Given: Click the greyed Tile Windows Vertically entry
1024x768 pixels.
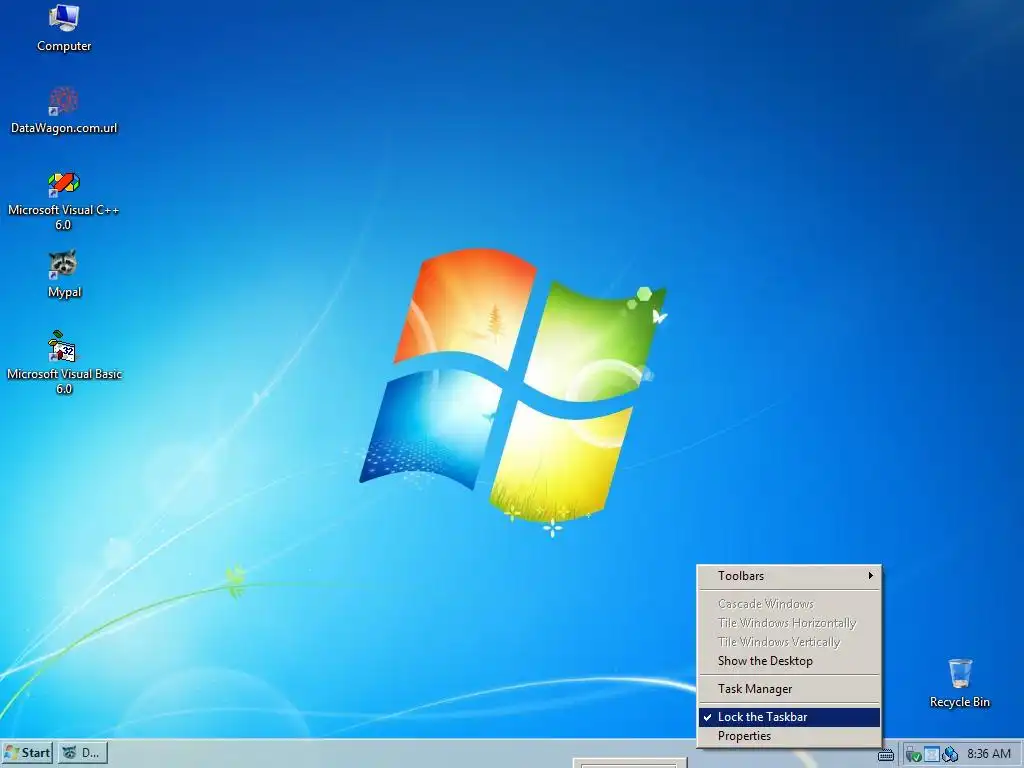Looking at the screenshot, I should pyautogui.click(x=790, y=642).
